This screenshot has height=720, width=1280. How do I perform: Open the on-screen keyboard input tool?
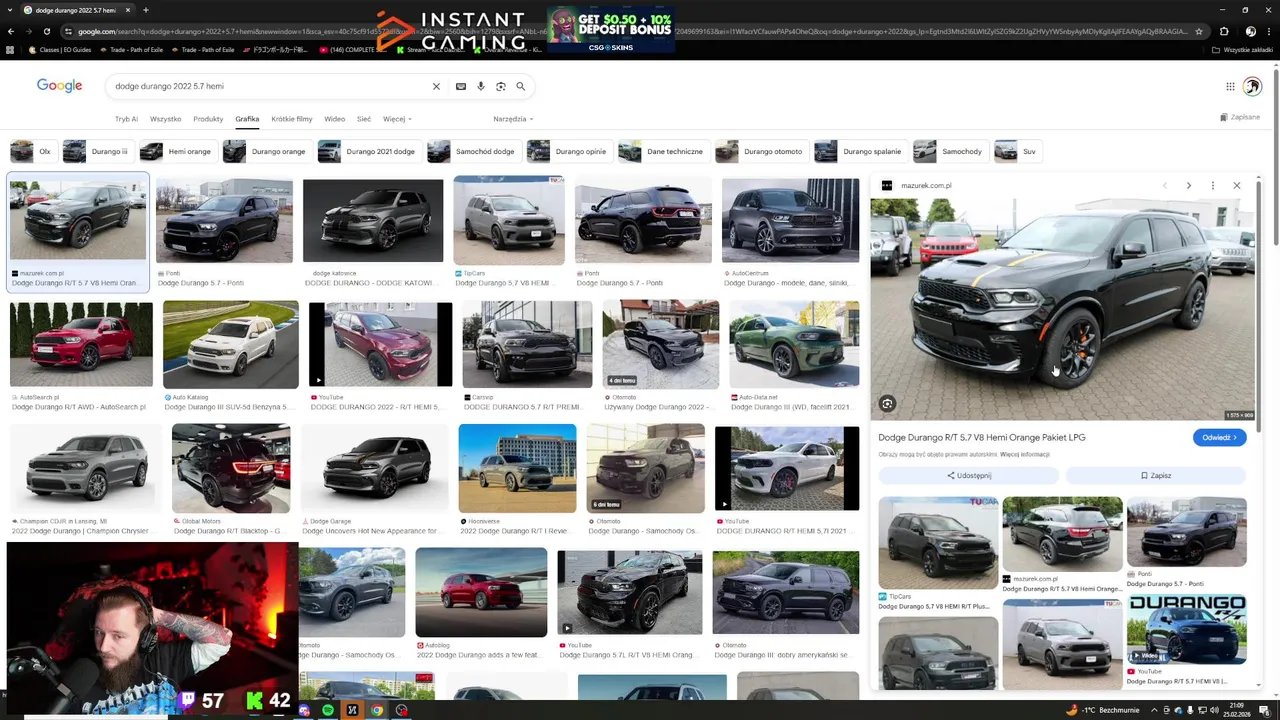click(x=461, y=86)
